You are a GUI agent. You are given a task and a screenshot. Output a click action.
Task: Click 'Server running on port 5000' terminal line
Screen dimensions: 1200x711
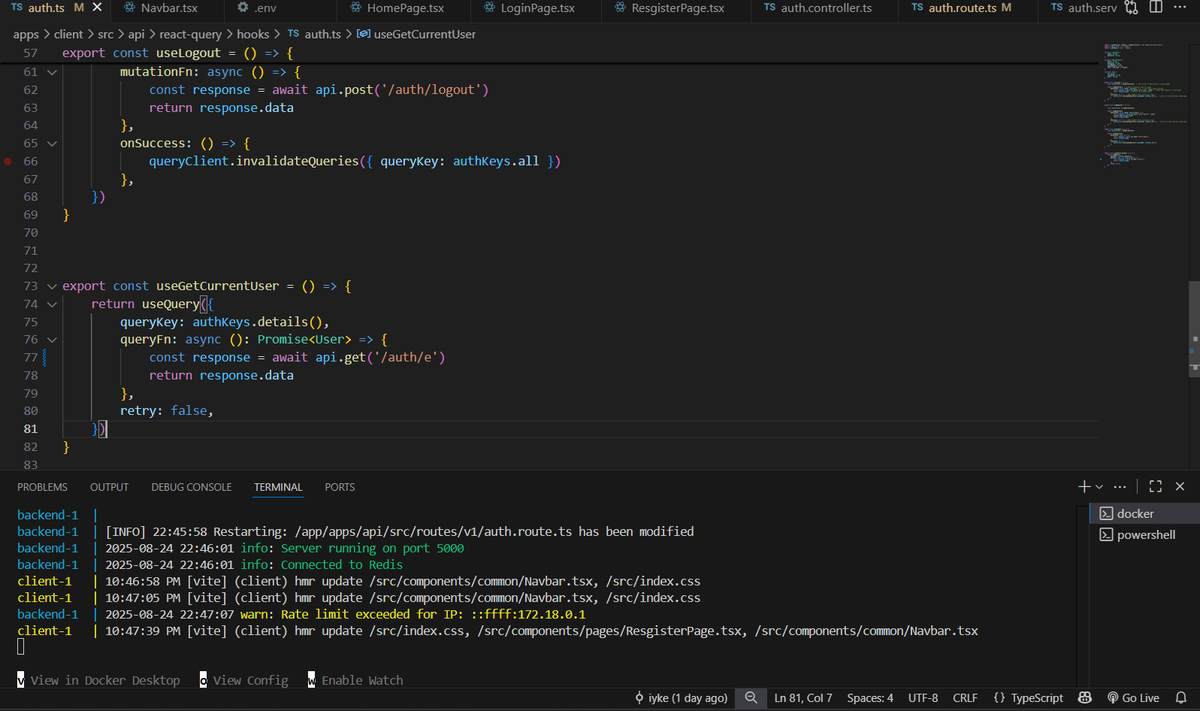pos(372,548)
